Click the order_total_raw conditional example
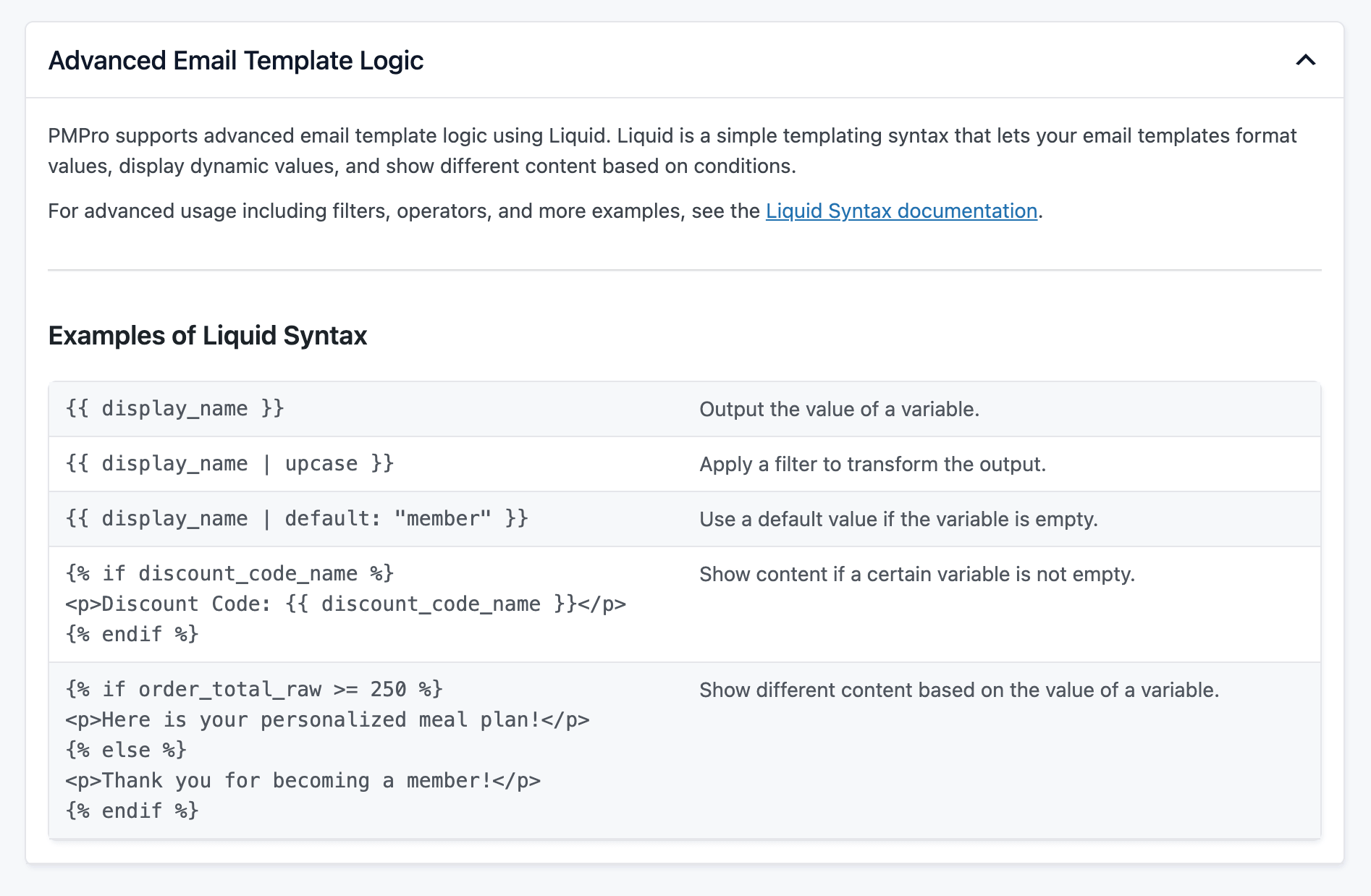Viewport: 1371px width, 896px height. [x=255, y=689]
